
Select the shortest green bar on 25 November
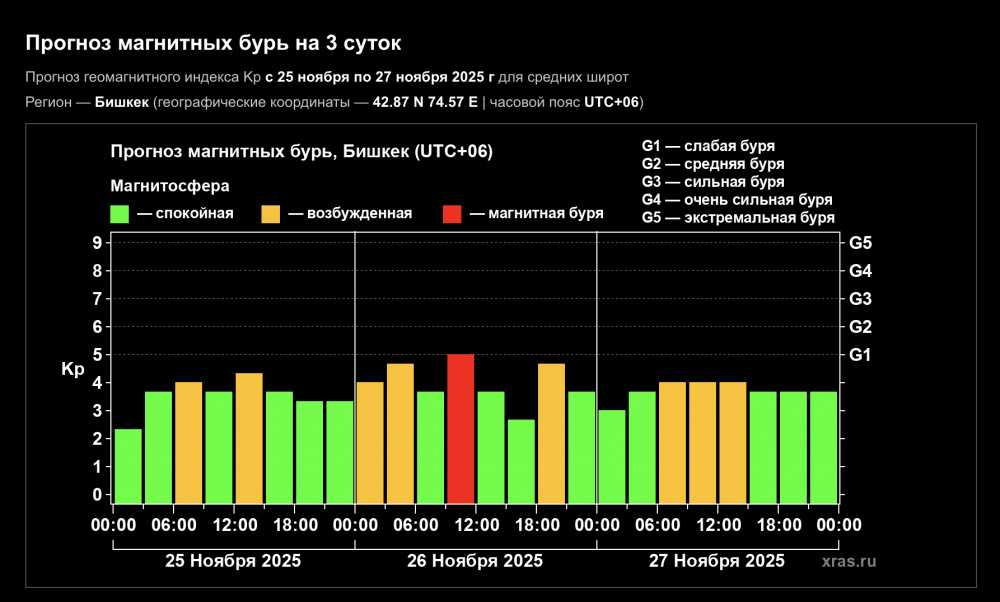128,465
